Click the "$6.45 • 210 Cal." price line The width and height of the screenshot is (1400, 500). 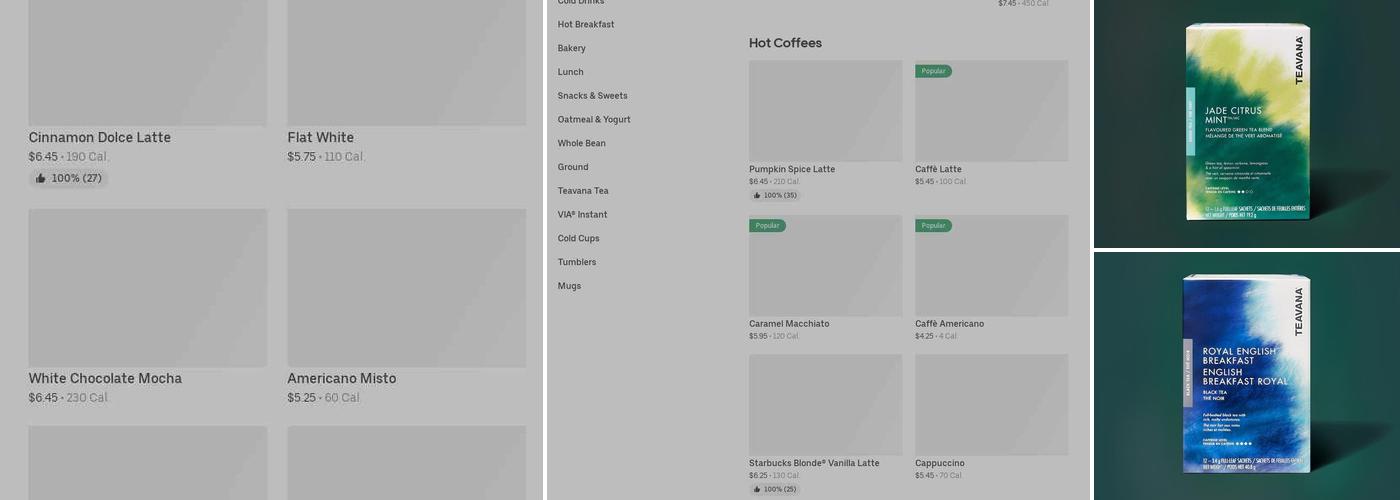click(x=775, y=182)
